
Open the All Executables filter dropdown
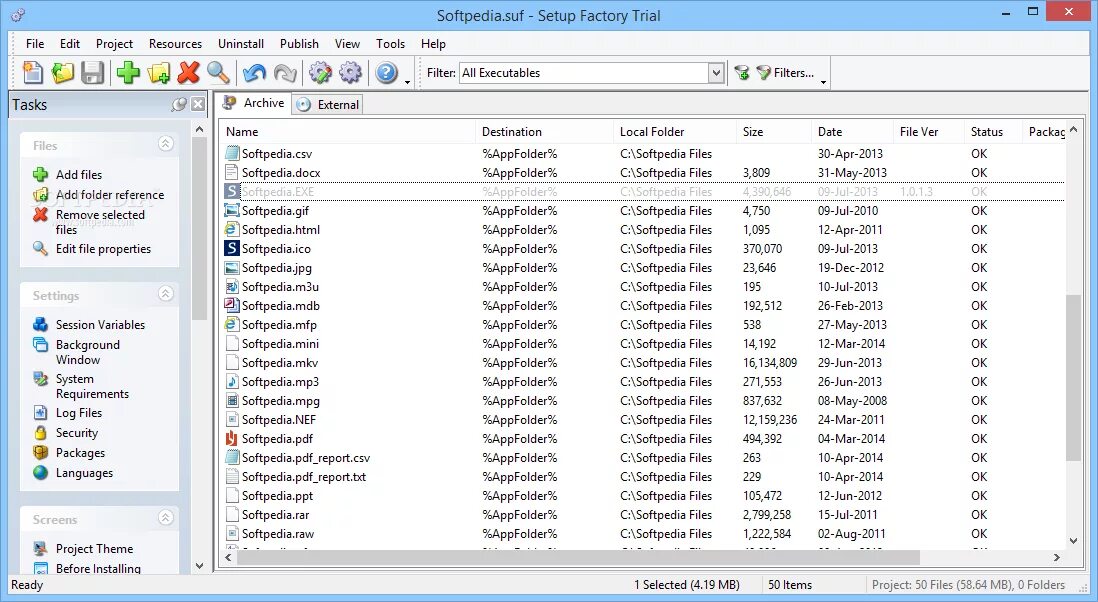(716, 73)
